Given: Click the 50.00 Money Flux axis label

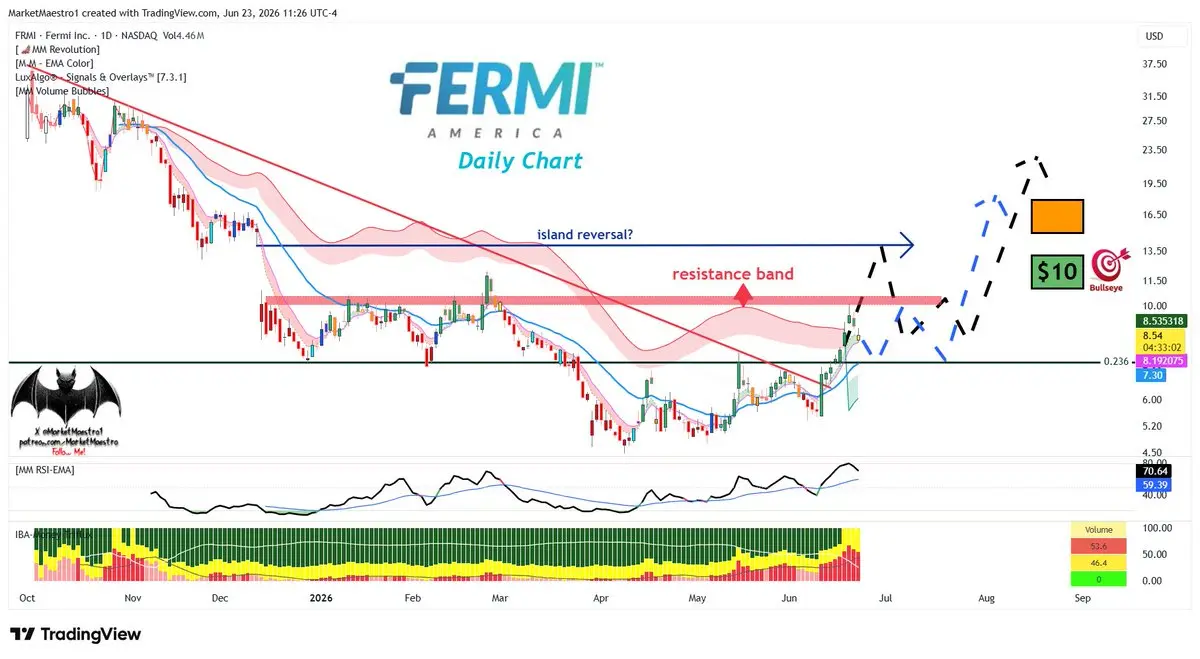Looking at the screenshot, I should click(x=1153, y=554).
